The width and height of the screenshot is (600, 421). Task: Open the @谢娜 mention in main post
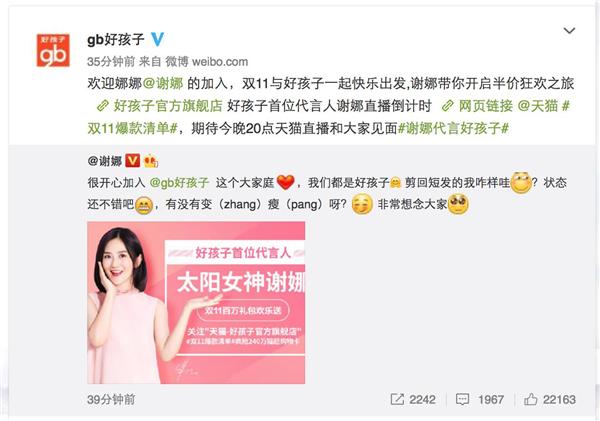[163, 83]
